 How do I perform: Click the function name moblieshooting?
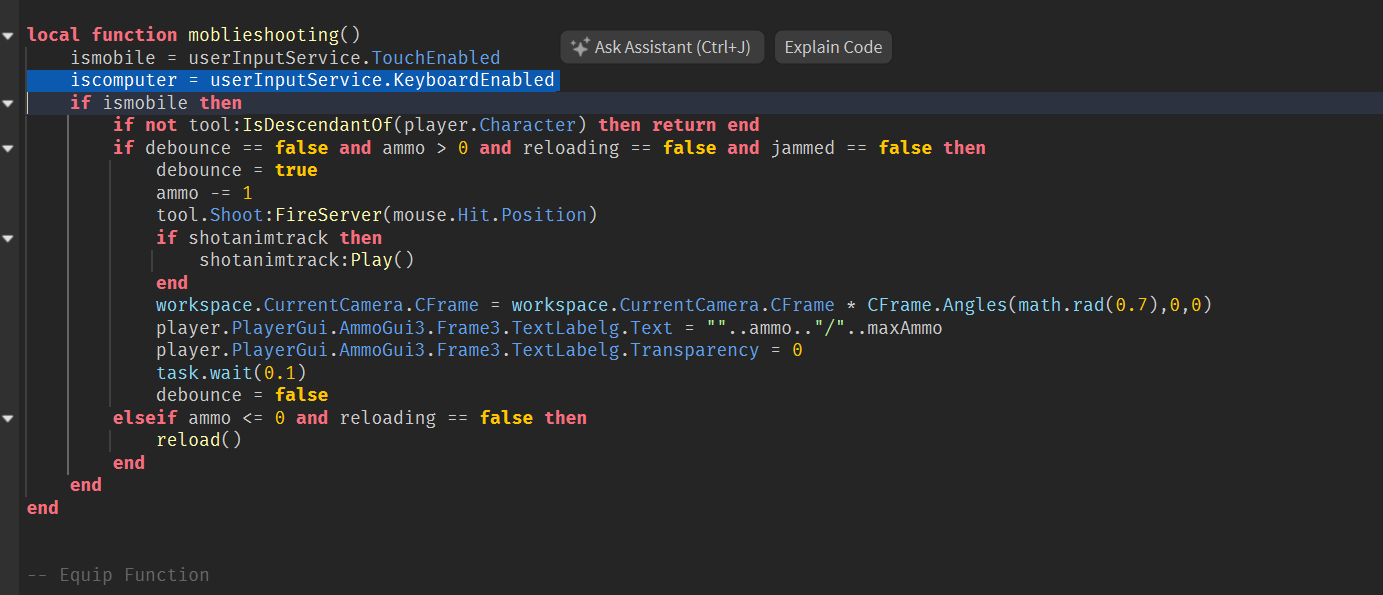click(263, 35)
